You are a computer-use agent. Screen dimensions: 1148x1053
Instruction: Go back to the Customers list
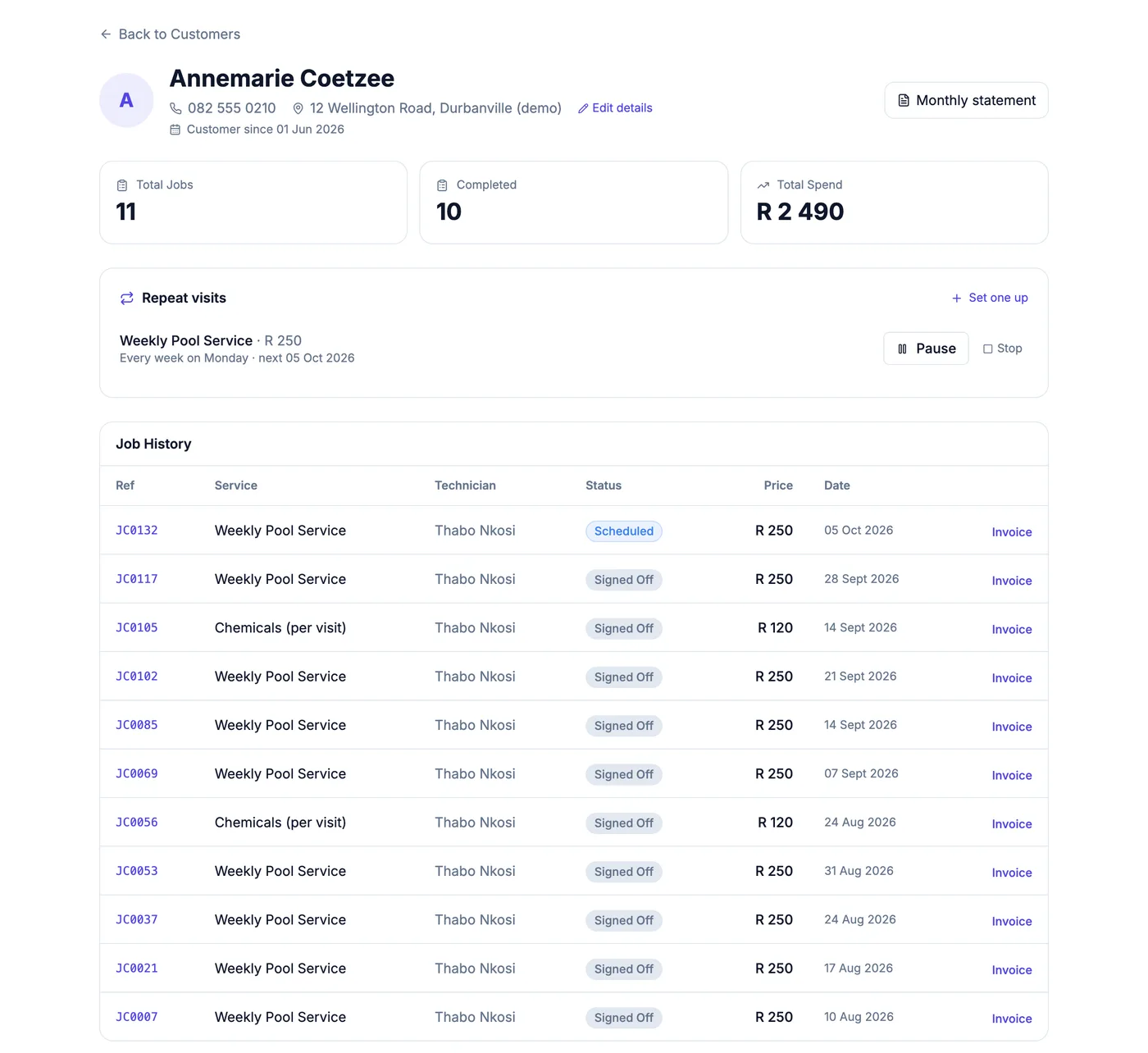[x=171, y=34]
